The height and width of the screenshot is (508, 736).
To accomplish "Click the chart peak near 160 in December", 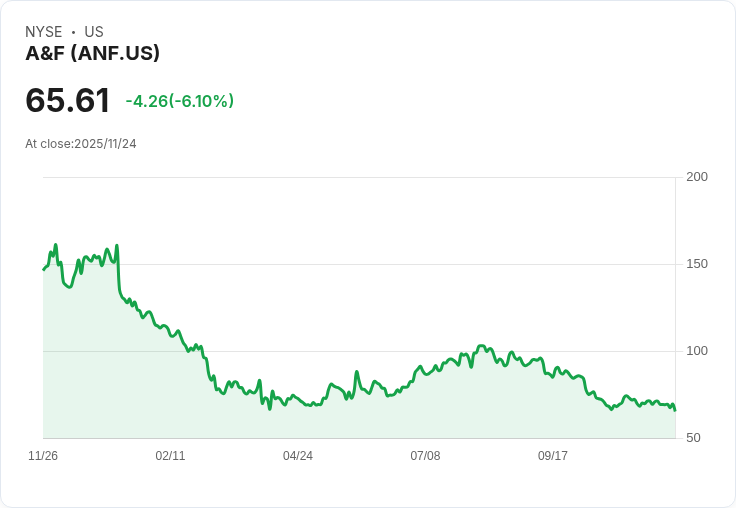I will (x=56, y=245).
